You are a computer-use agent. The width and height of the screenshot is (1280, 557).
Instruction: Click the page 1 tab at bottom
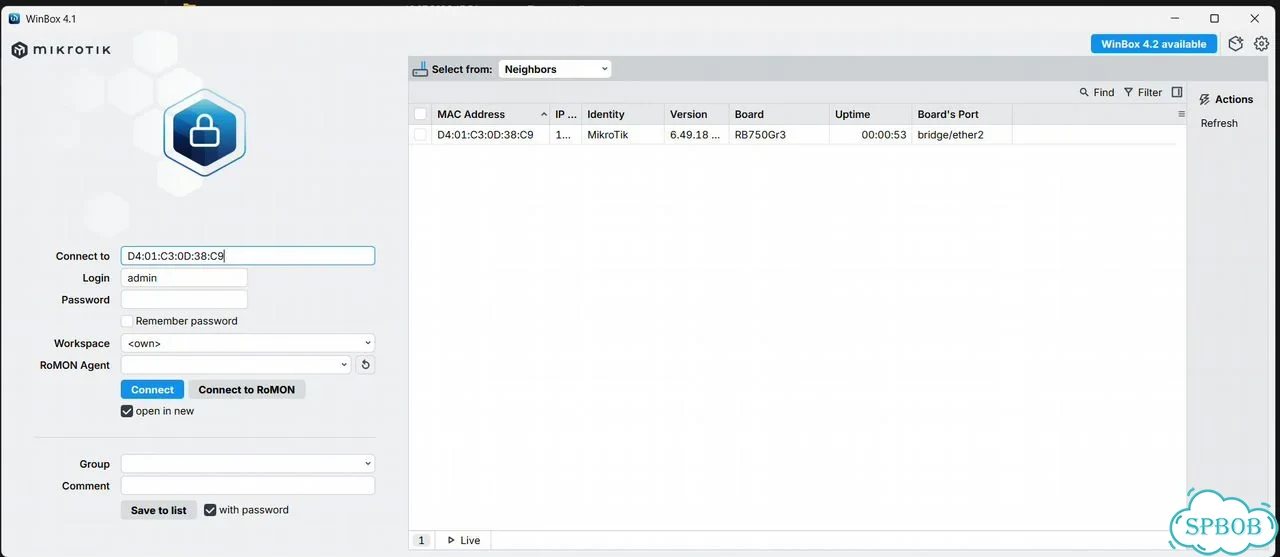point(421,540)
